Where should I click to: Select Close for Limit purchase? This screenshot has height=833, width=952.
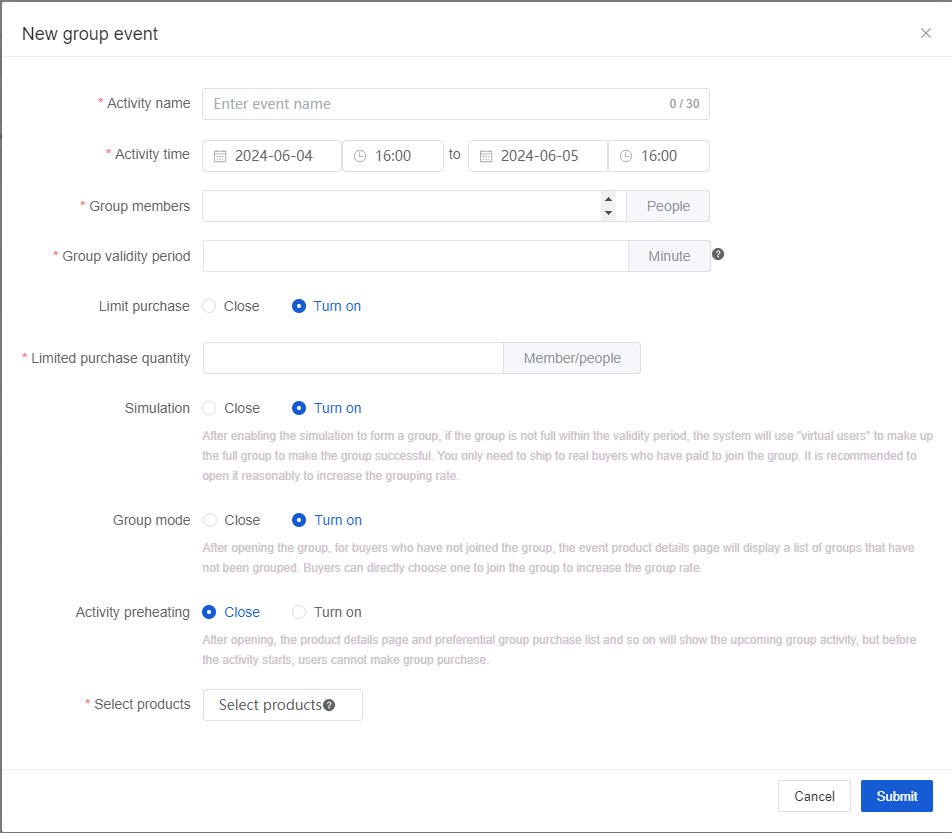[231, 306]
